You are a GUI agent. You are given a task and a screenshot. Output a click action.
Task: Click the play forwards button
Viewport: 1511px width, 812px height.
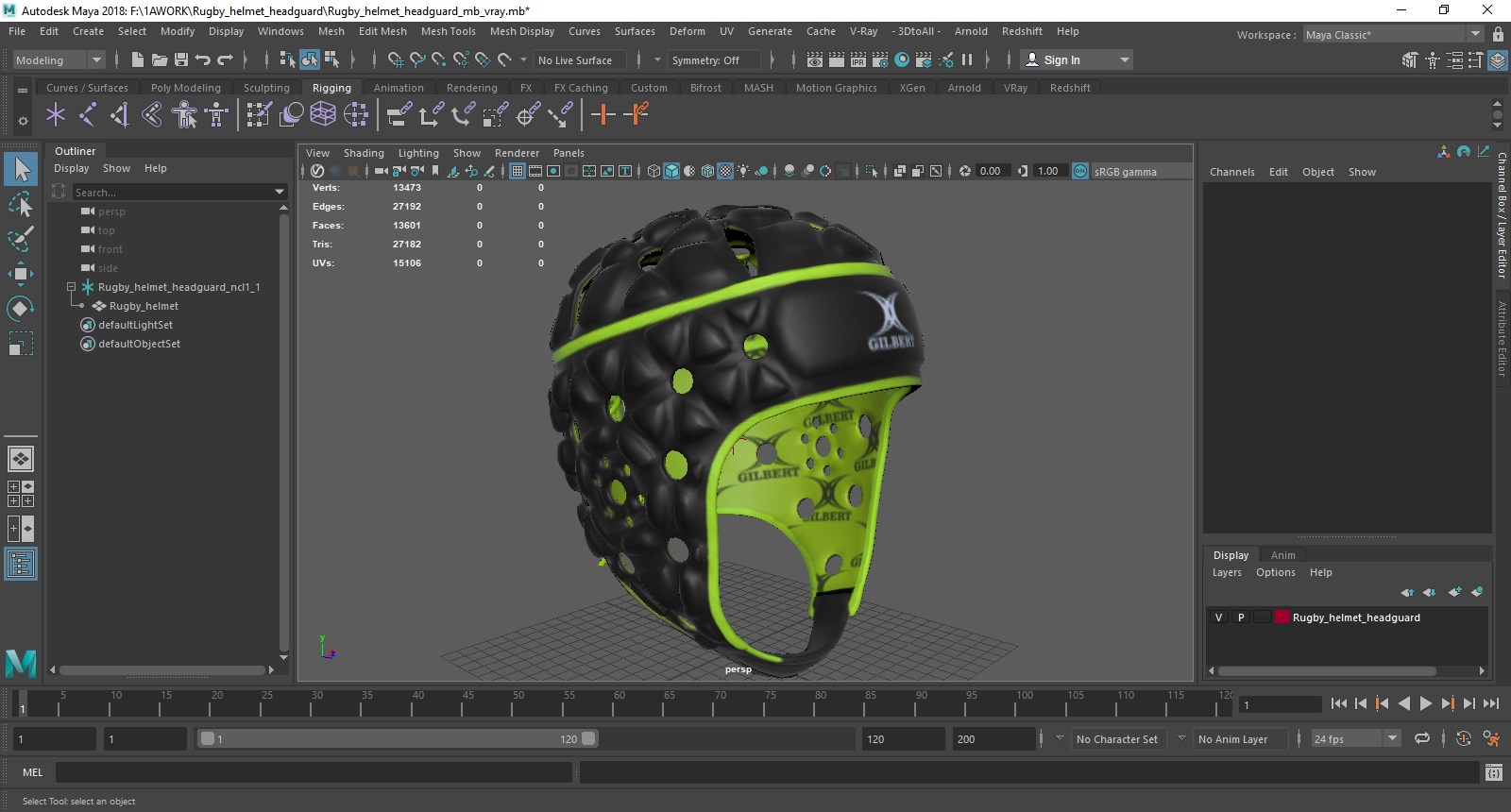[1426, 703]
